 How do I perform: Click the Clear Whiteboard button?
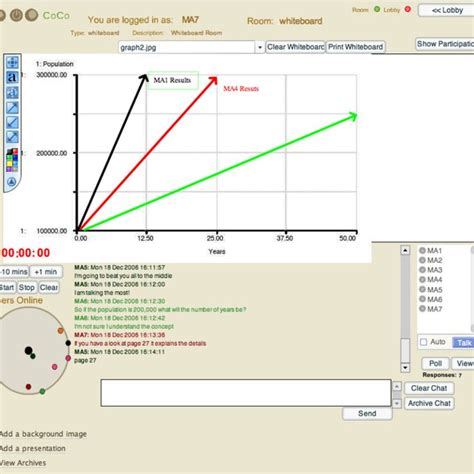click(295, 47)
